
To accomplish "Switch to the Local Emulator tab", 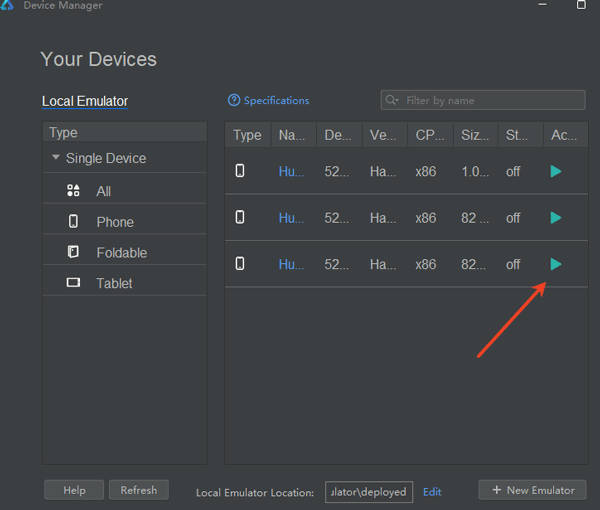I will coord(85,101).
